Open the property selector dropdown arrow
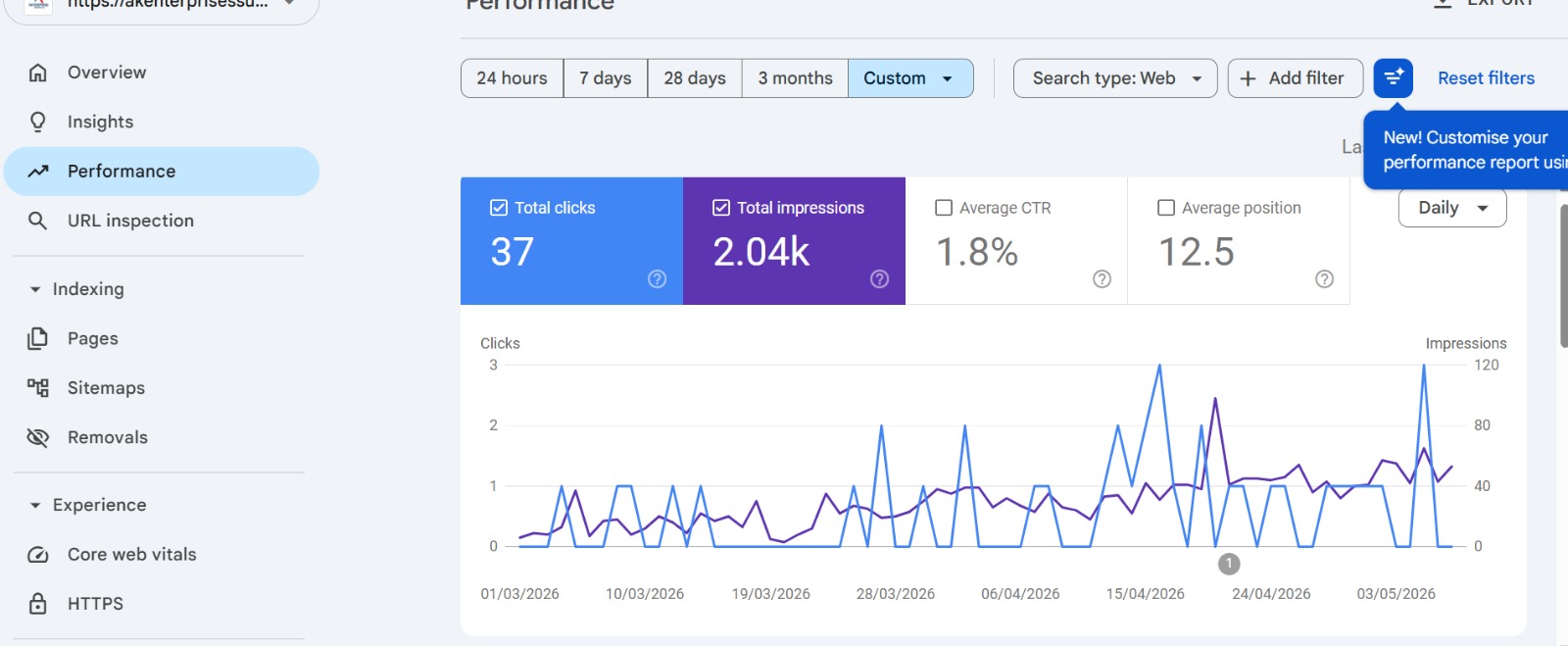 [289, 4]
